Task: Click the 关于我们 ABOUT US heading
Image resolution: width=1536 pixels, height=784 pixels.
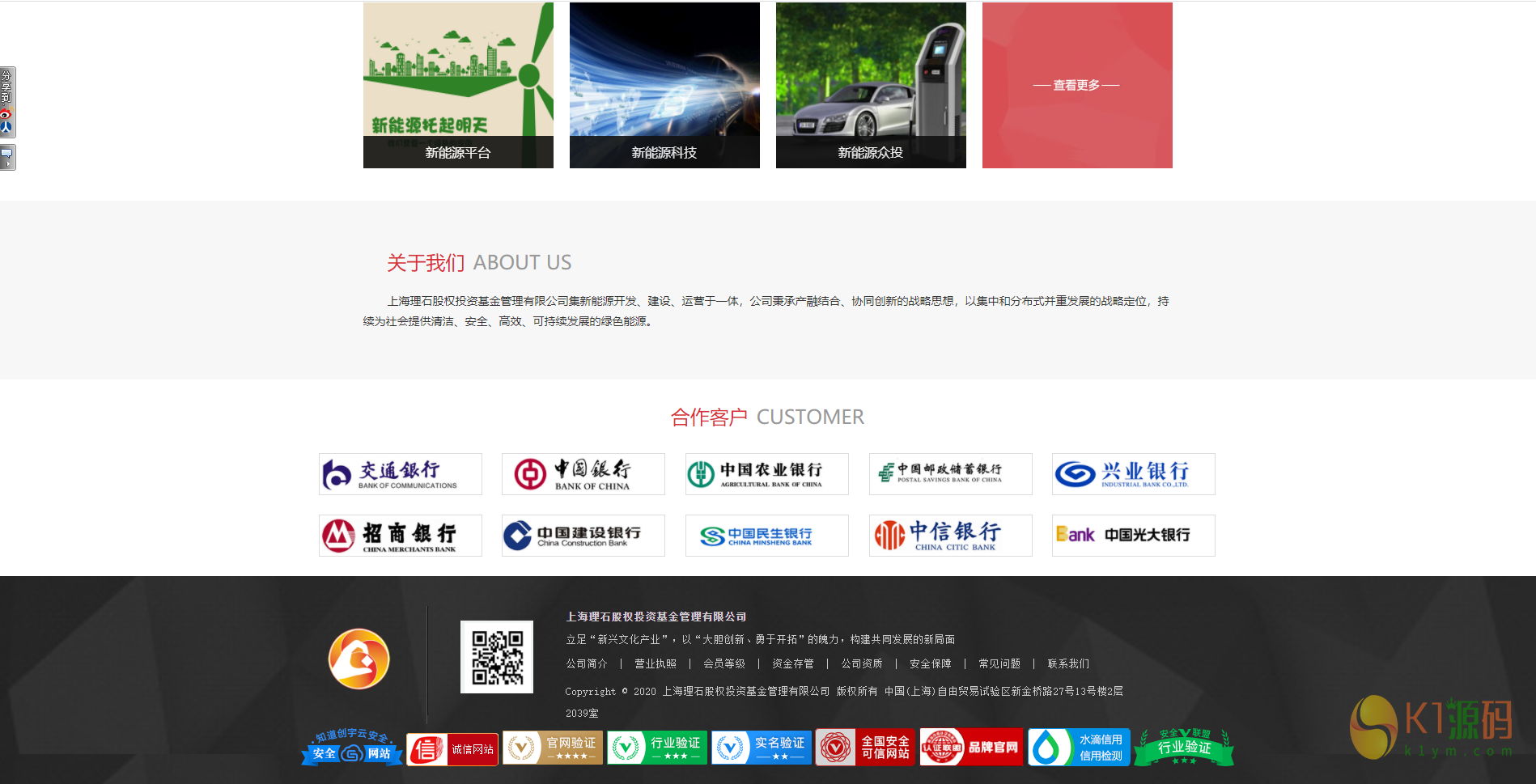Action: tap(479, 263)
